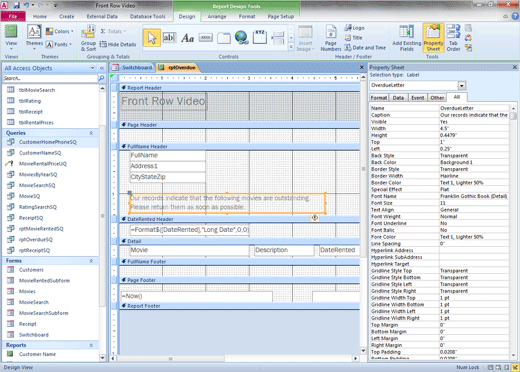This screenshot has width=520, height=372.
Task: Select the MovieSearchSubform form
Action: [43, 313]
